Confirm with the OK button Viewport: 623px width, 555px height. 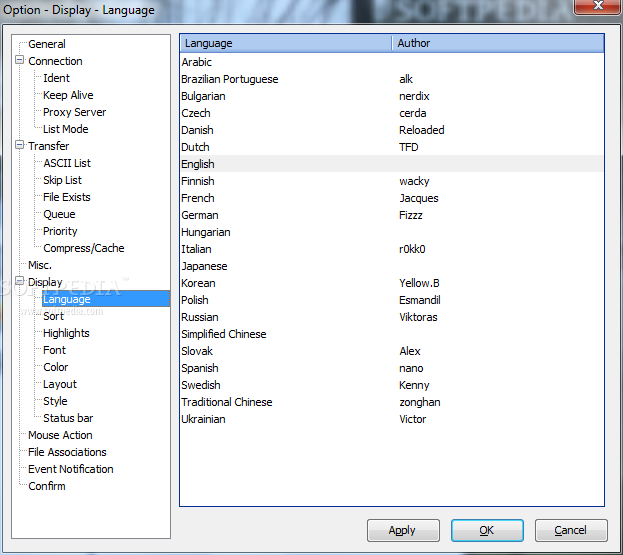click(487, 530)
